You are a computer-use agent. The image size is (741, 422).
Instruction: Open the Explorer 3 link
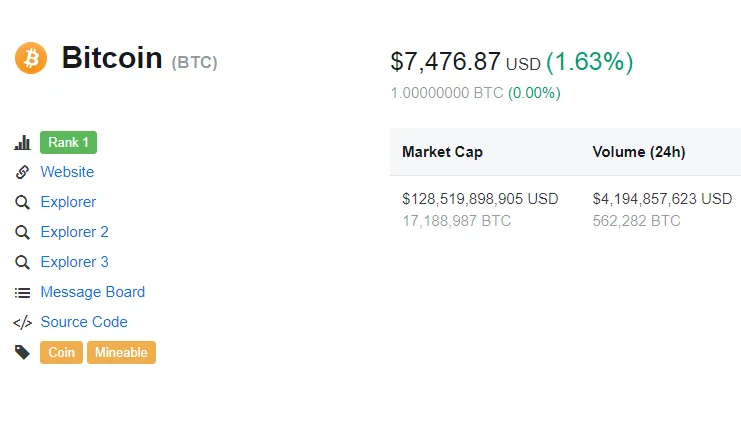pyautogui.click(x=74, y=262)
